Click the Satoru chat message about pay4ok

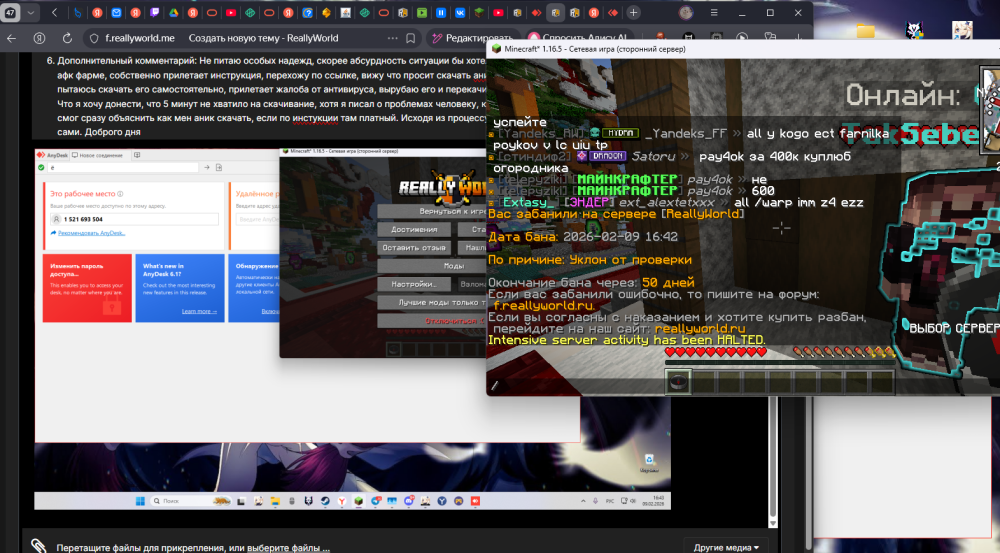(672, 156)
